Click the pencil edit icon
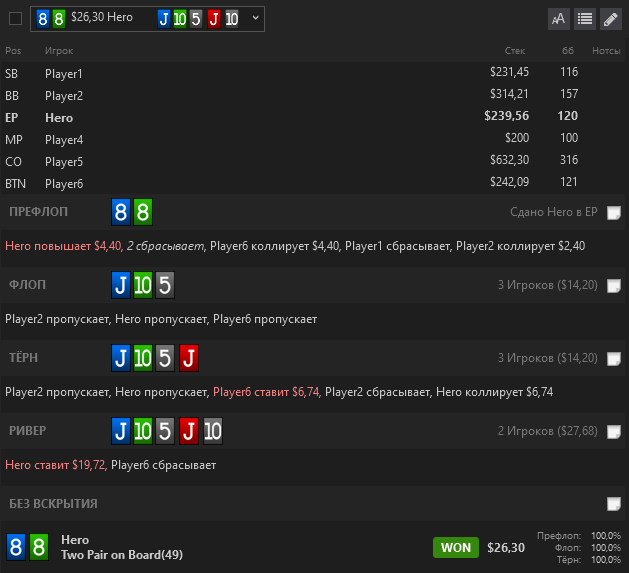Viewport: 629px width, 573px height. coord(611,19)
